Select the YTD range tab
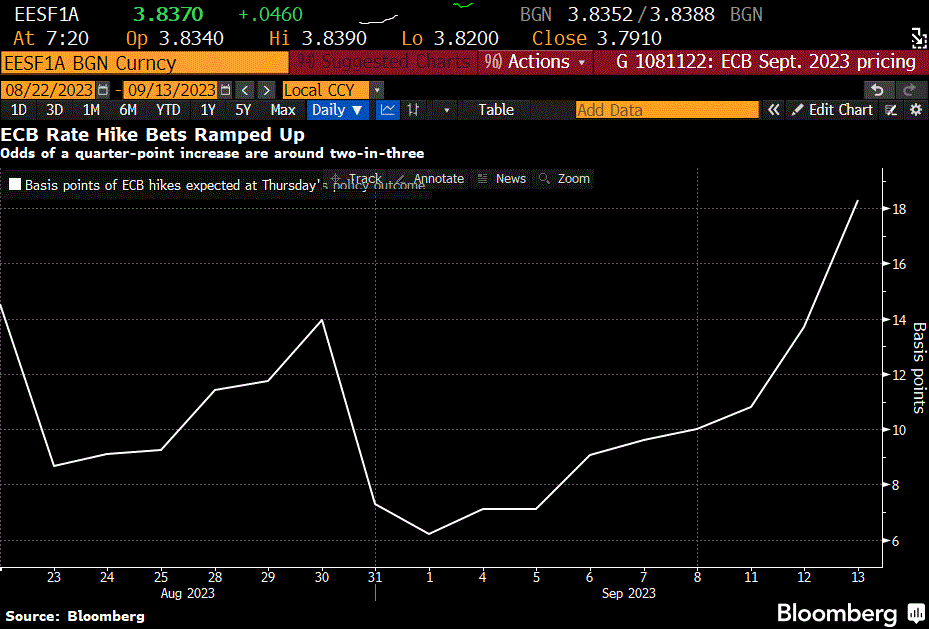 (168, 110)
